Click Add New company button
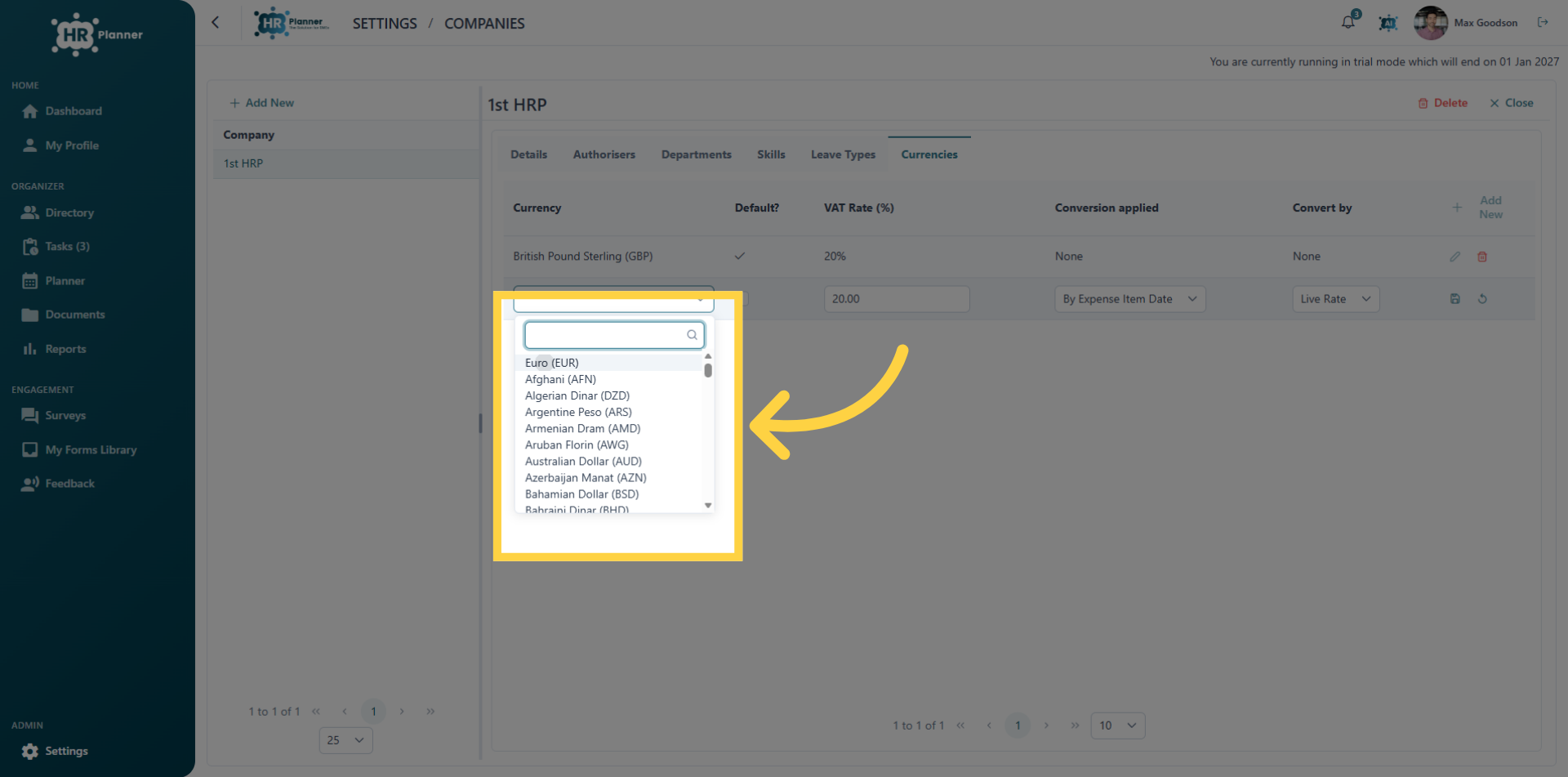The height and width of the screenshot is (777, 1568). 261,103
